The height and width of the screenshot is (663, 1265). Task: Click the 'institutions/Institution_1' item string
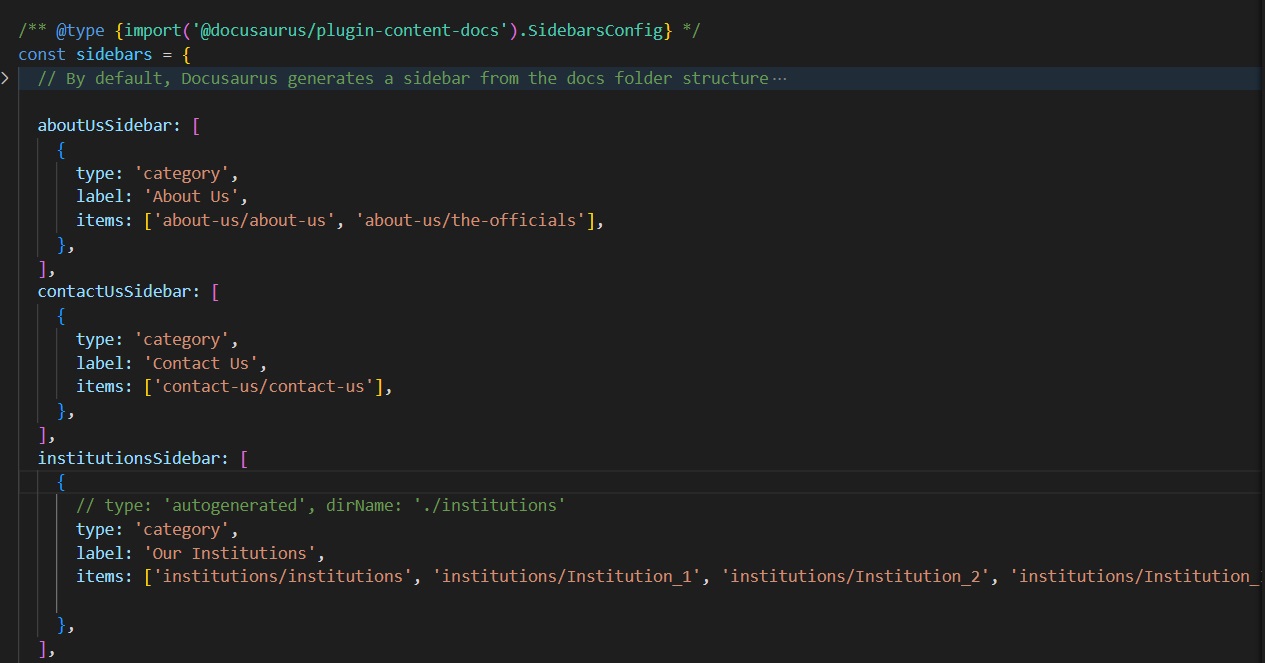(565, 576)
